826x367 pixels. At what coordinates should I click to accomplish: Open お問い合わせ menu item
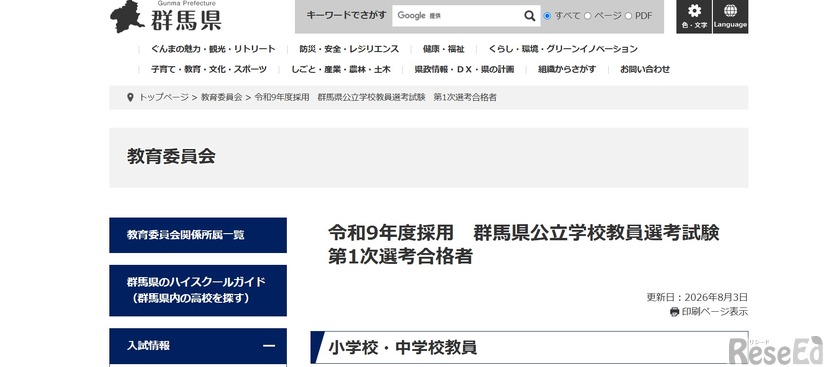coord(645,69)
